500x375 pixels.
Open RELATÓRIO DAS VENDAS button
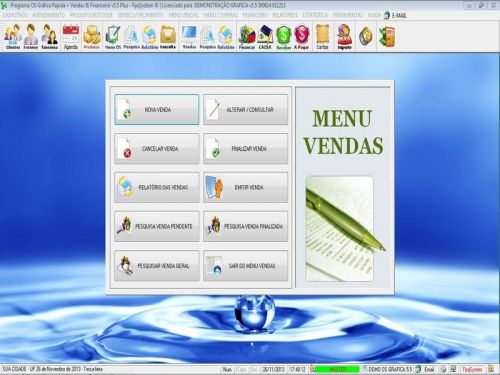point(157,187)
